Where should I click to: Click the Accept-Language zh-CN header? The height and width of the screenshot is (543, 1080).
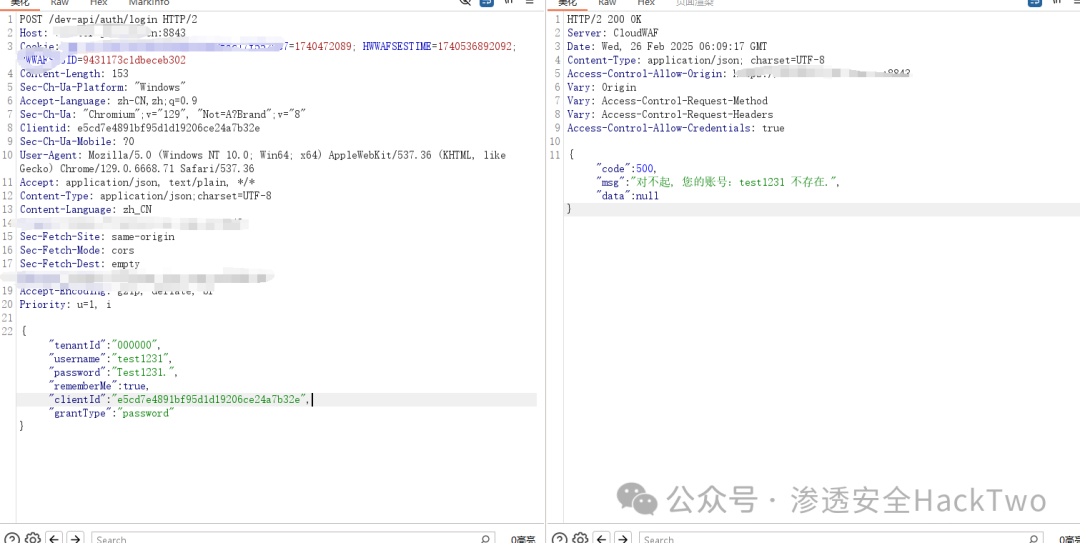(108, 101)
